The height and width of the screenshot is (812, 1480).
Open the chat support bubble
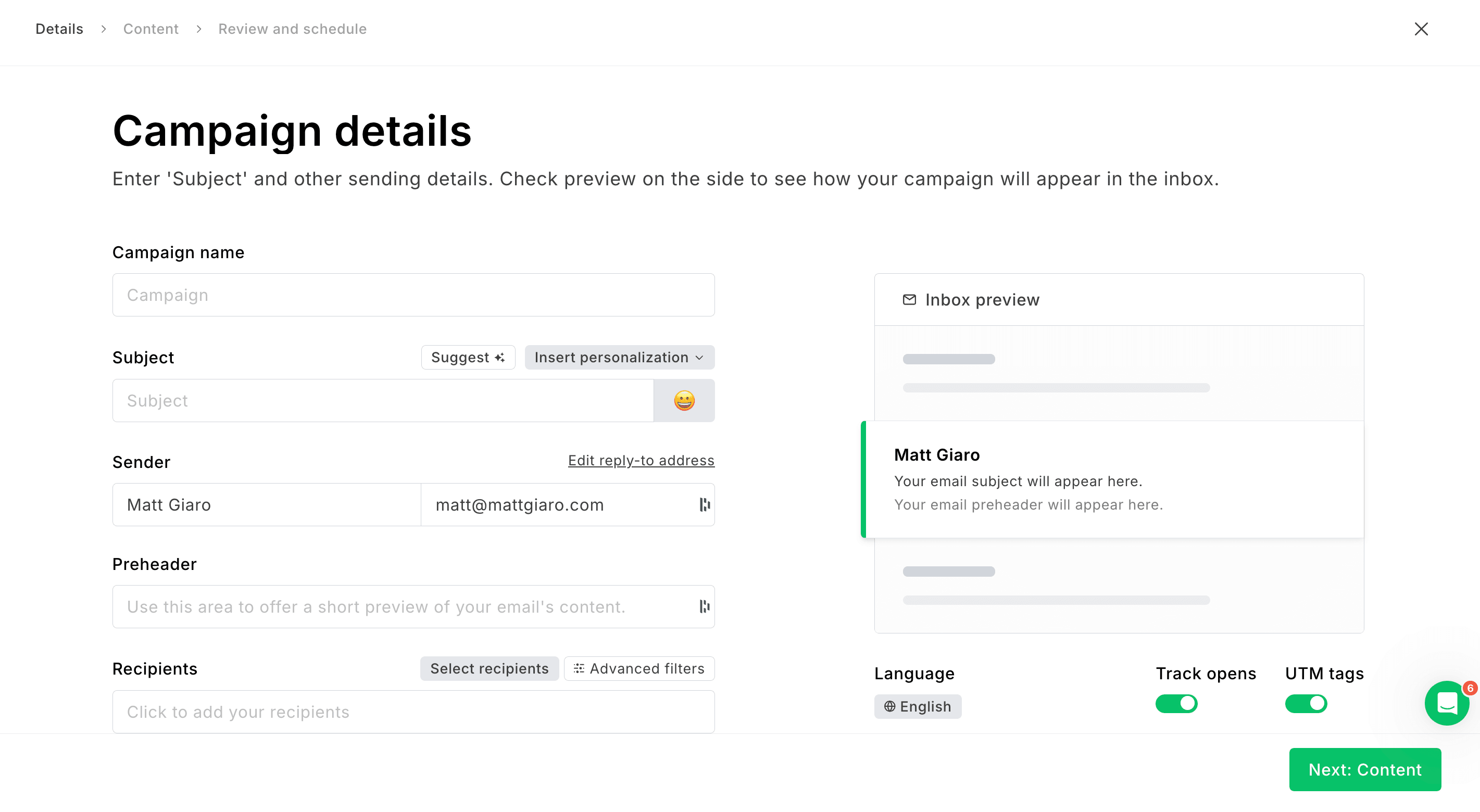(x=1447, y=703)
